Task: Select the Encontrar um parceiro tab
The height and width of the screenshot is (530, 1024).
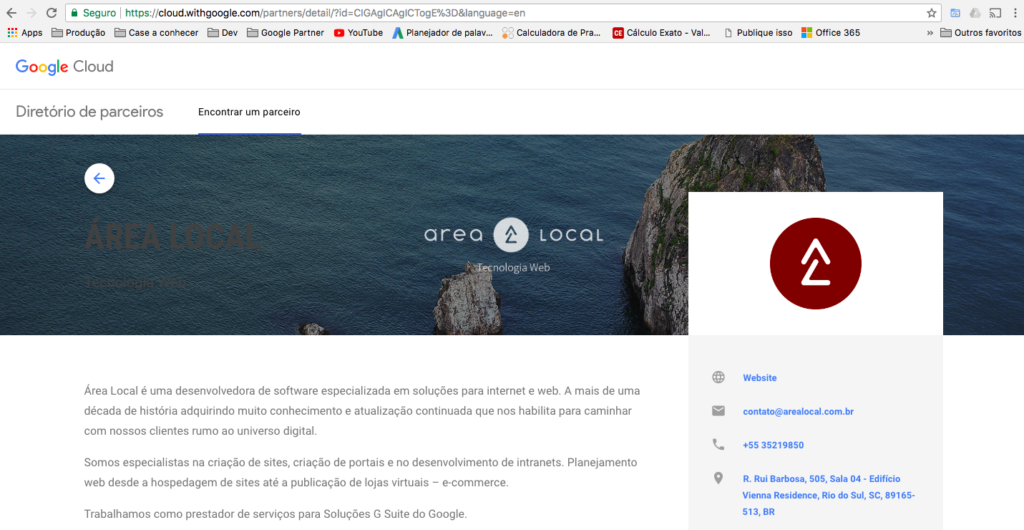Action: pos(249,112)
